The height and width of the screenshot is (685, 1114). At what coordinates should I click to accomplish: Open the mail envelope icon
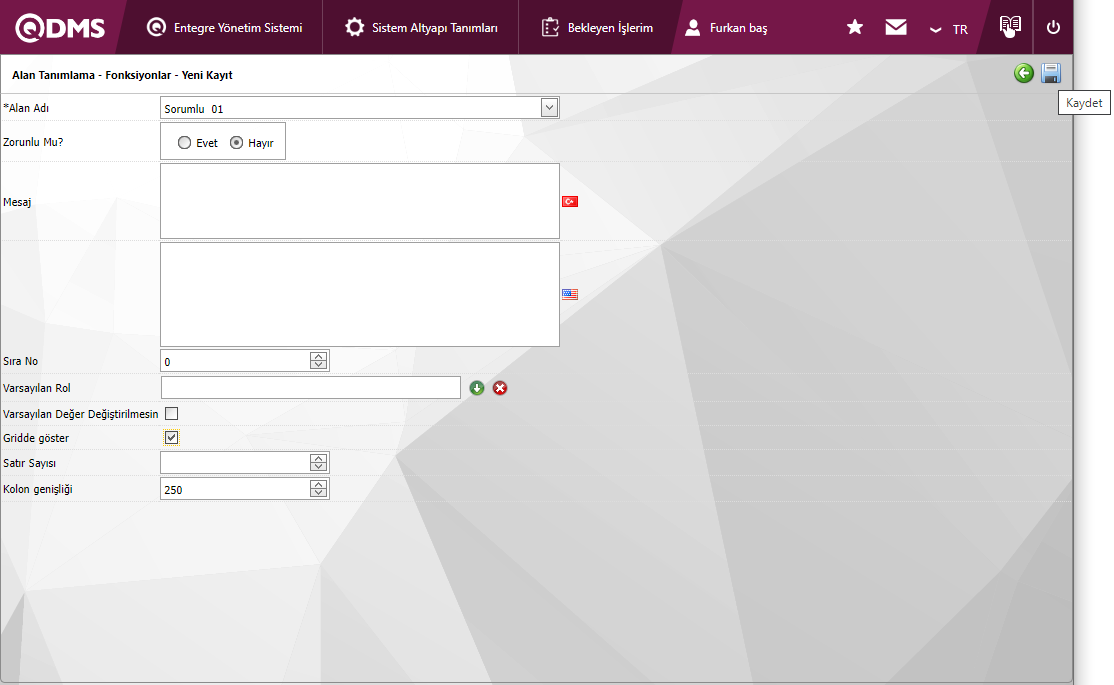896,27
